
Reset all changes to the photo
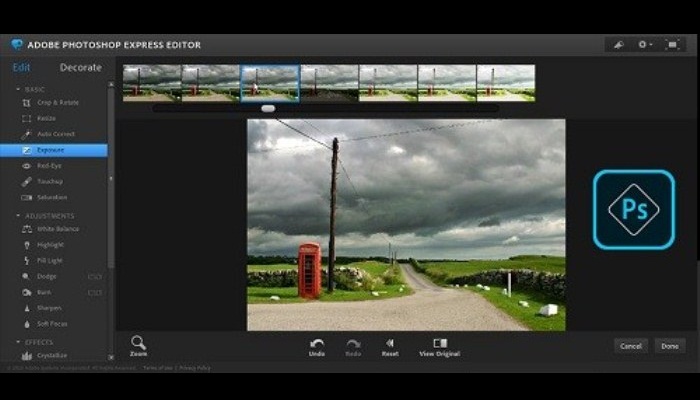390,347
